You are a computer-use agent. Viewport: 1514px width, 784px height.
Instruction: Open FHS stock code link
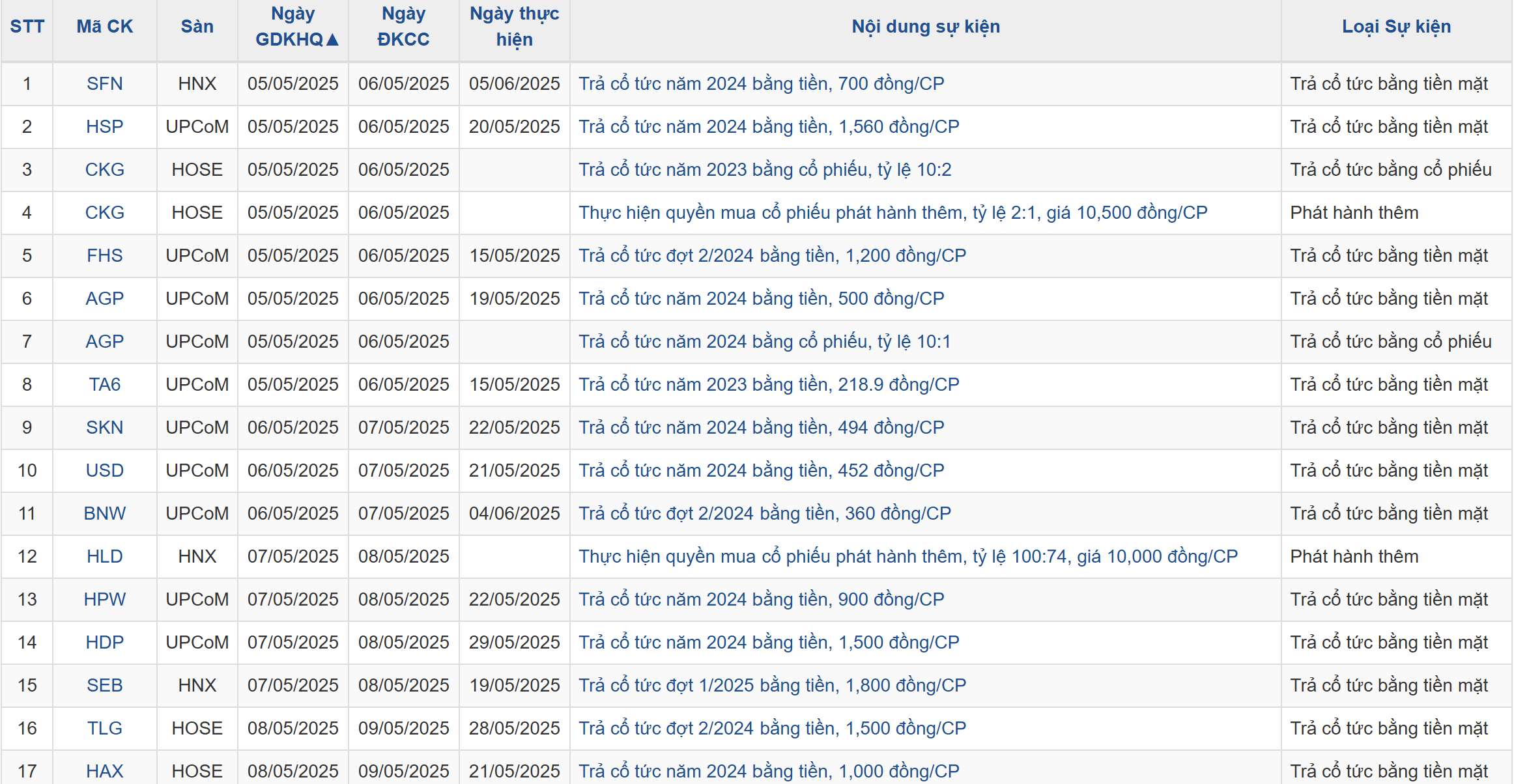(x=104, y=256)
